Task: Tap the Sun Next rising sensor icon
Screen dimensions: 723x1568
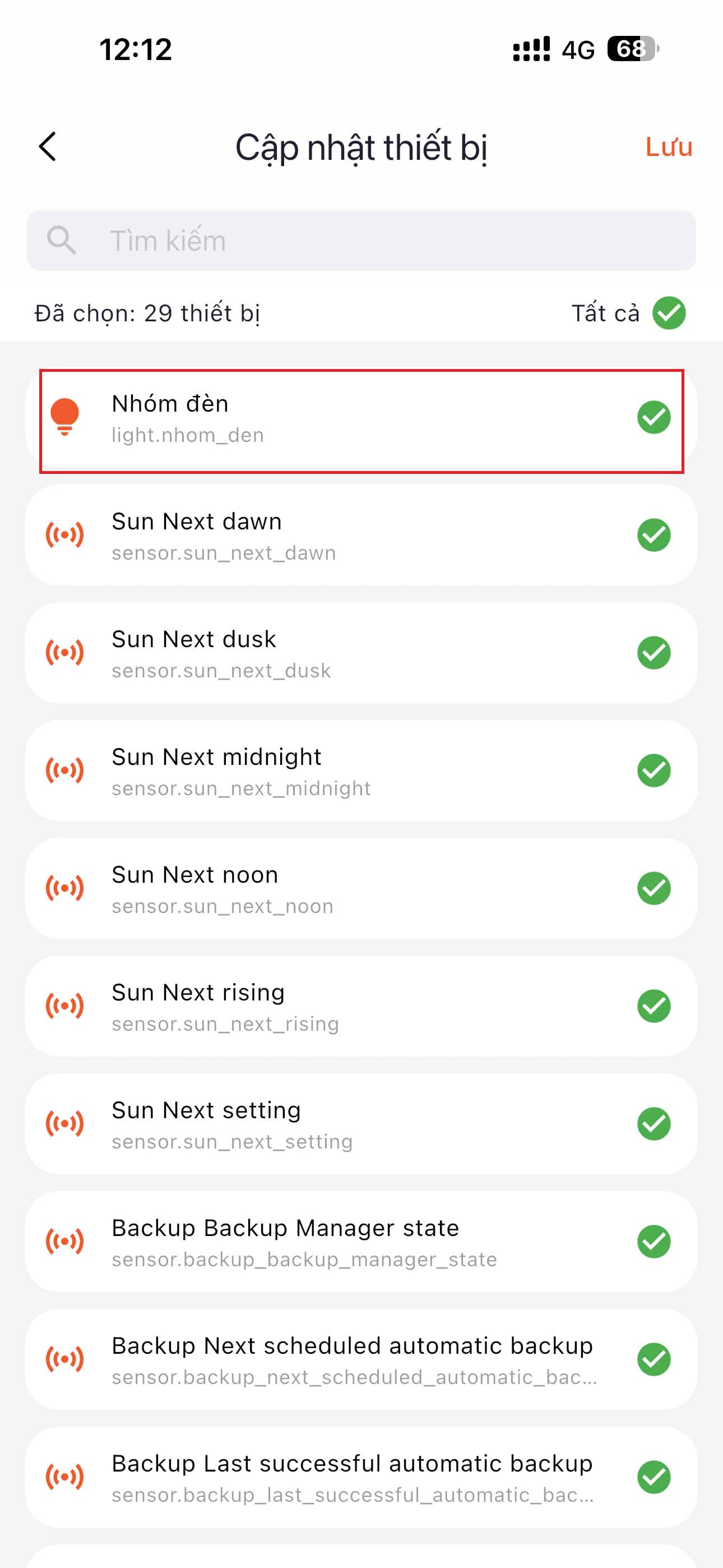Action: pyautogui.click(x=64, y=1006)
